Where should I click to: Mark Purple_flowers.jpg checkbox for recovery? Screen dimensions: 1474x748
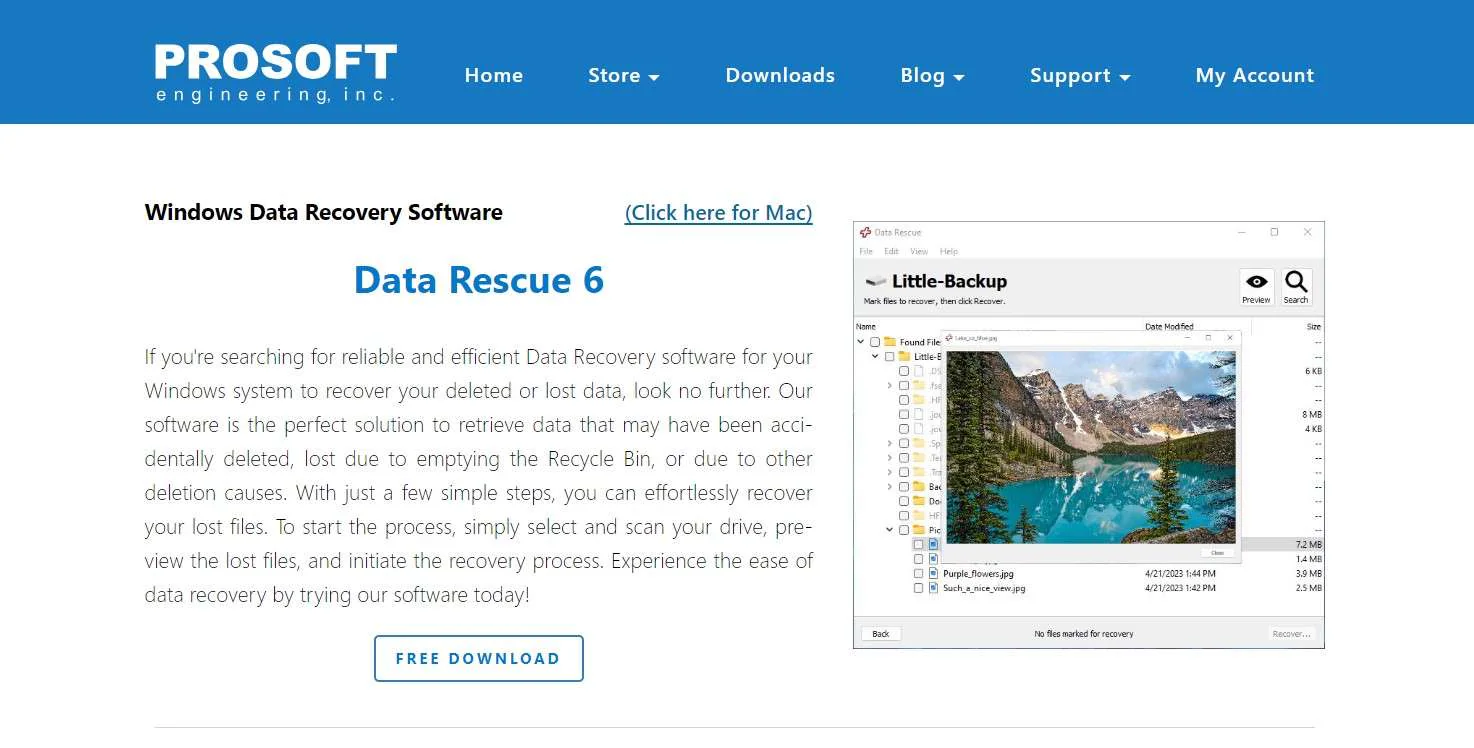[918, 574]
